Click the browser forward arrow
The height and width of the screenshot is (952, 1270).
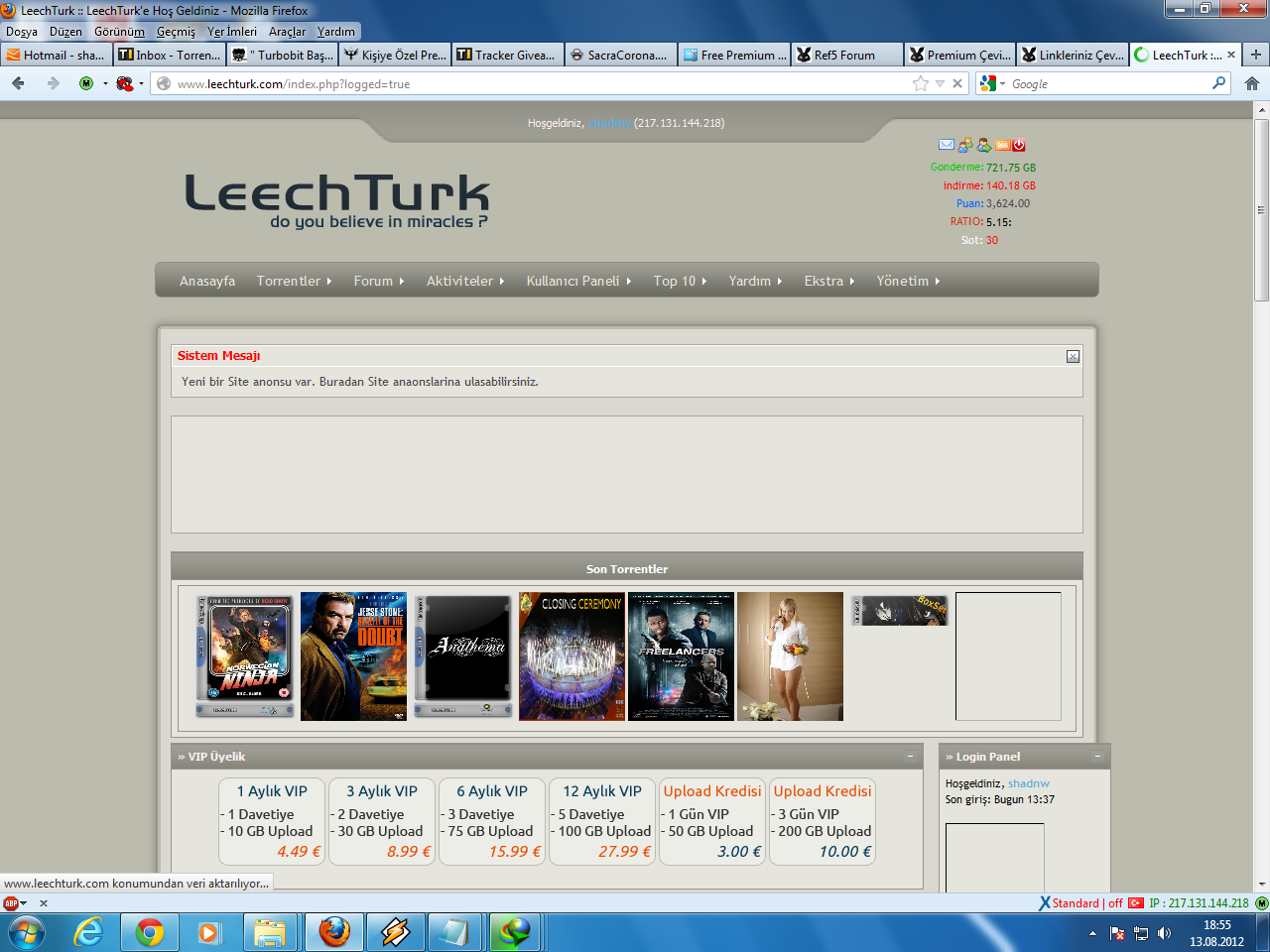coord(53,83)
